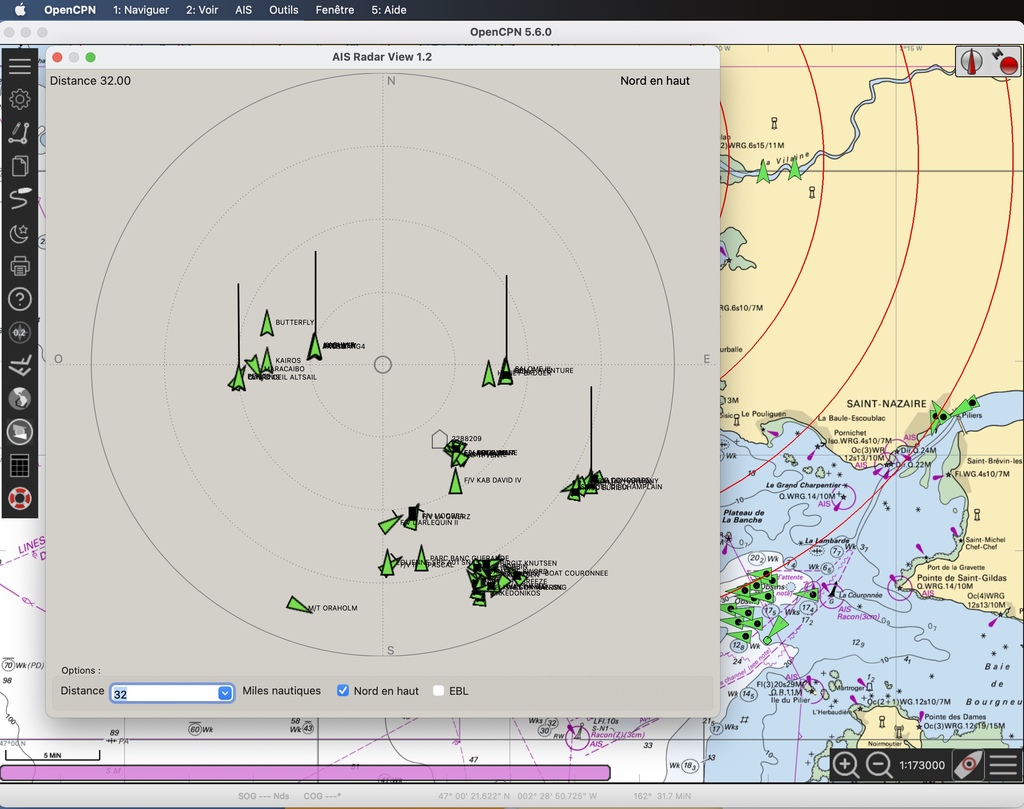This screenshot has height=809, width=1024.
Task: Click the 1:173000 chart scale readout
Action: tap(921, 765)
